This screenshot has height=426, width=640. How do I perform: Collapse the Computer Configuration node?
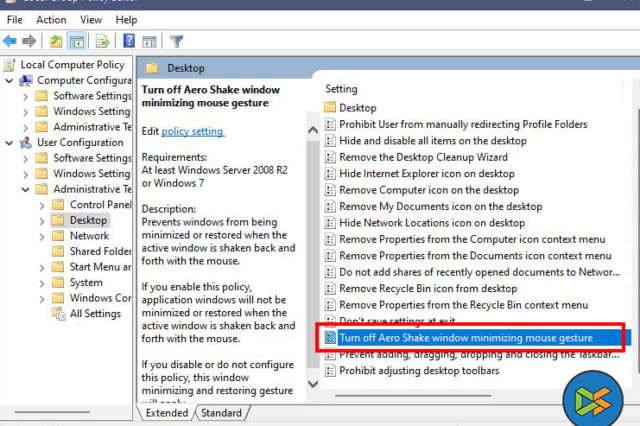coord(9,81)
